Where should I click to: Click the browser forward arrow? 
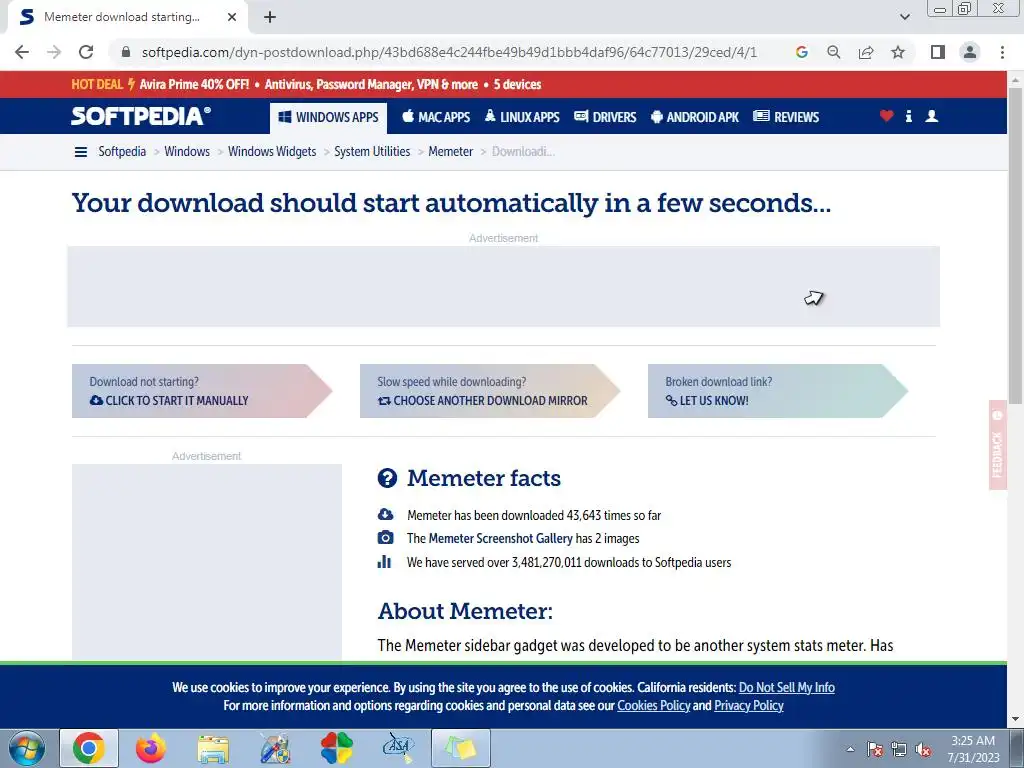click(x=54, y=52)
